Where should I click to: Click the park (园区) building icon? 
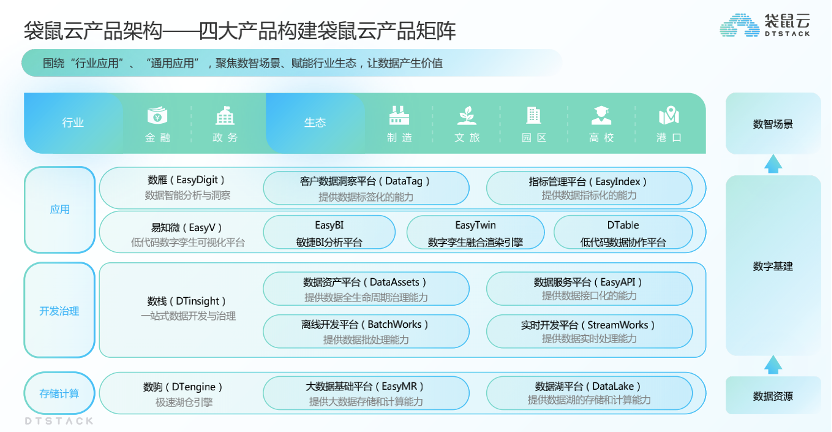533,115
